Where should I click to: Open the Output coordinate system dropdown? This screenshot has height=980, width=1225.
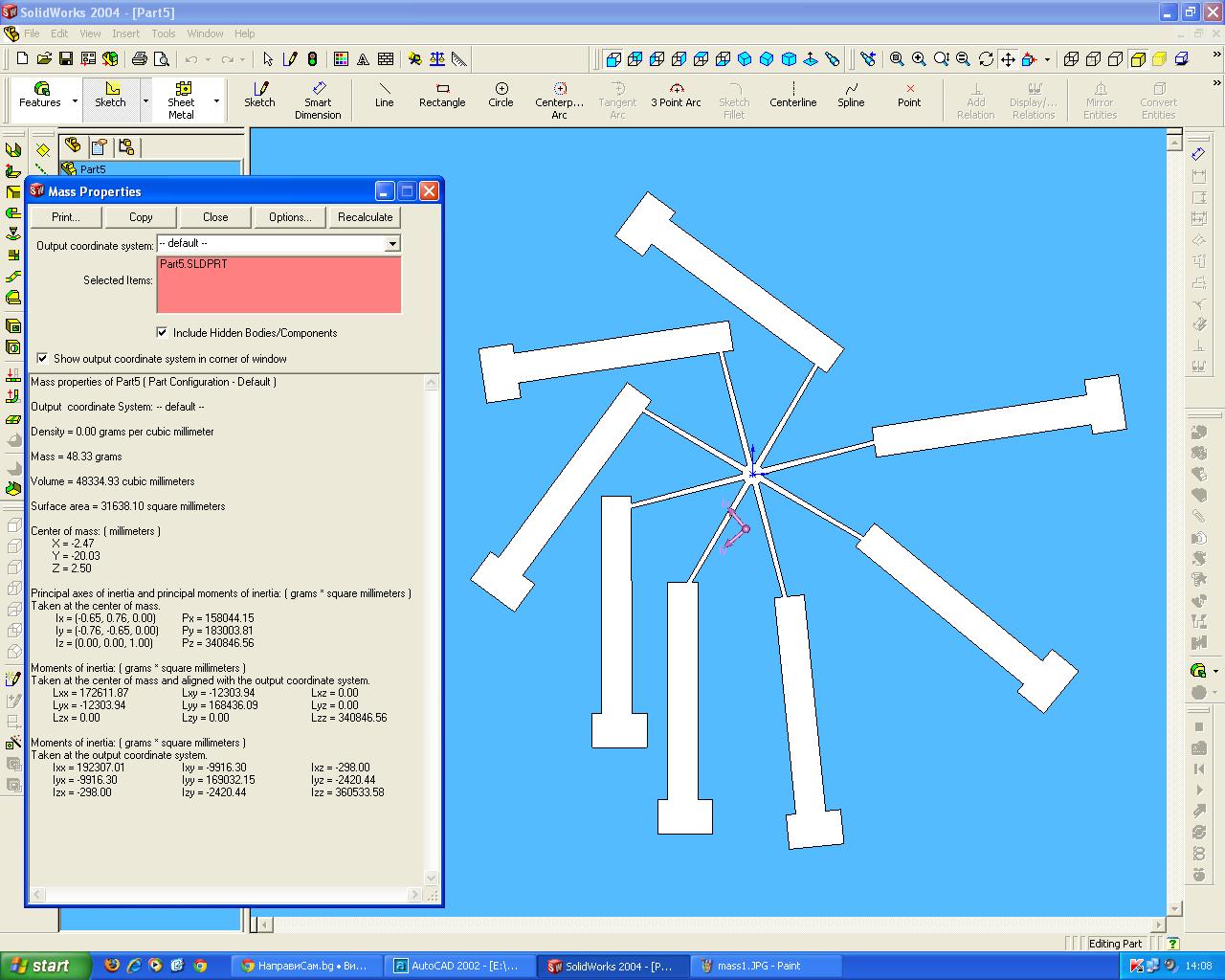pyautogui.click(x=391, y=244)
